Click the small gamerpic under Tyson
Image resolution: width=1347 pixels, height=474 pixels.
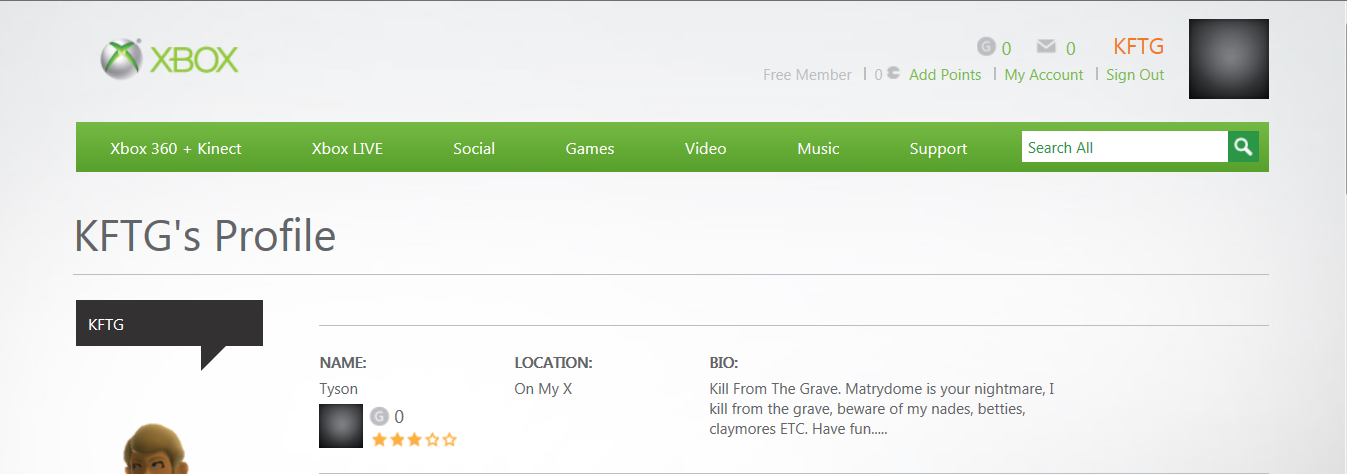[x=341, y=426]
